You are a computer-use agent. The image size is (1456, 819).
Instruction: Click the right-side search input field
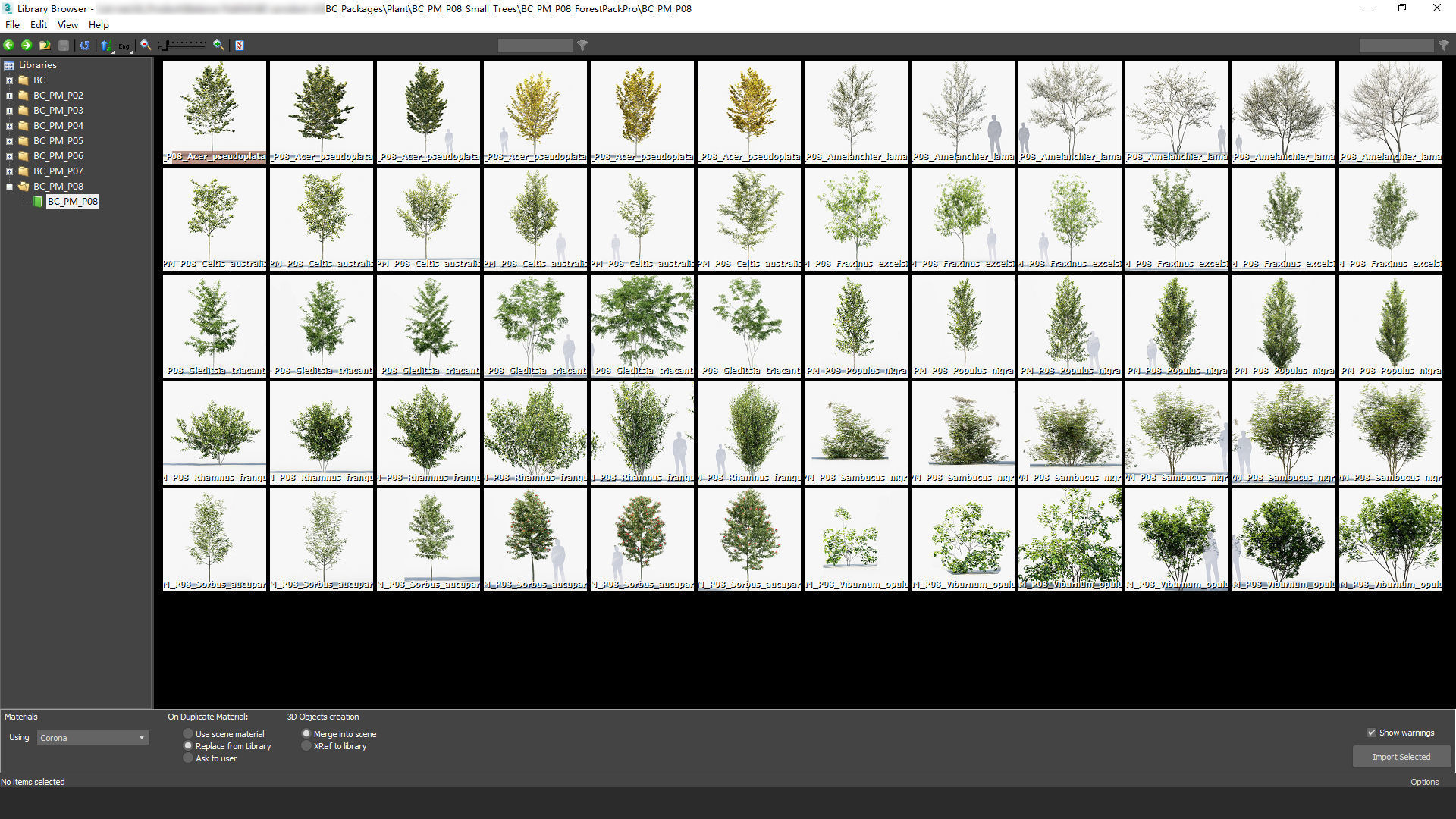pos(1396,45)
